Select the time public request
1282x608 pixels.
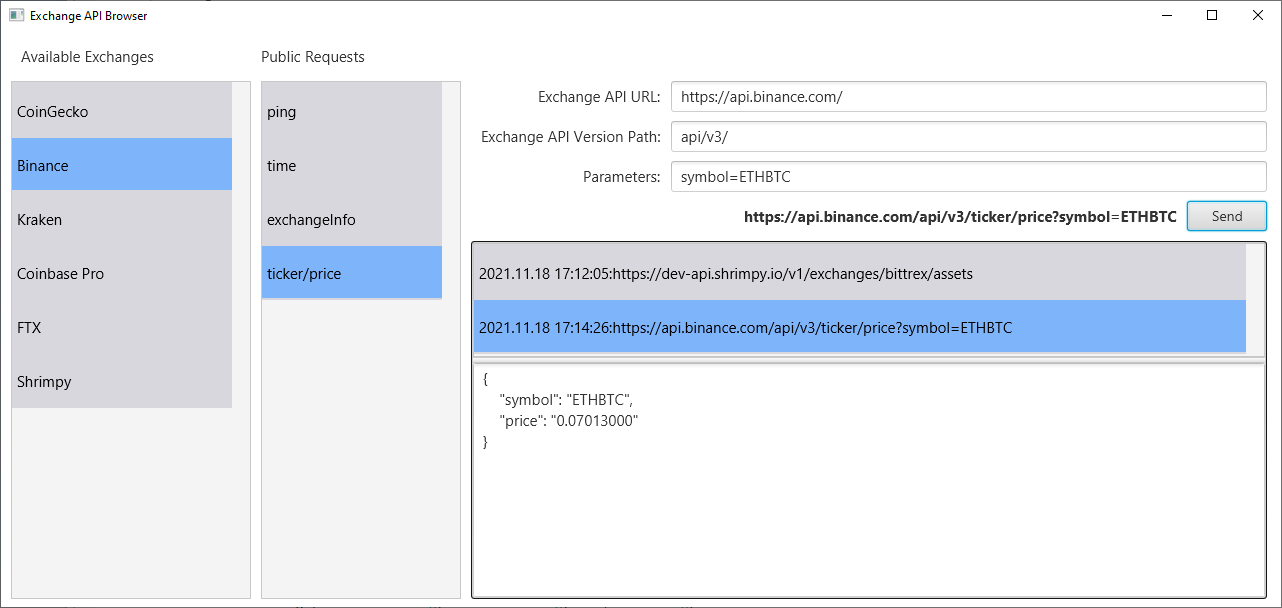point(351,166)
